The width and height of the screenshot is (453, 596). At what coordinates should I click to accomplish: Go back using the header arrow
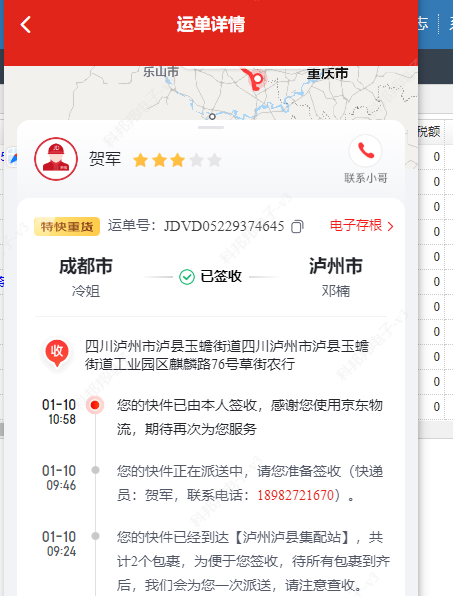tap(25, 25)
